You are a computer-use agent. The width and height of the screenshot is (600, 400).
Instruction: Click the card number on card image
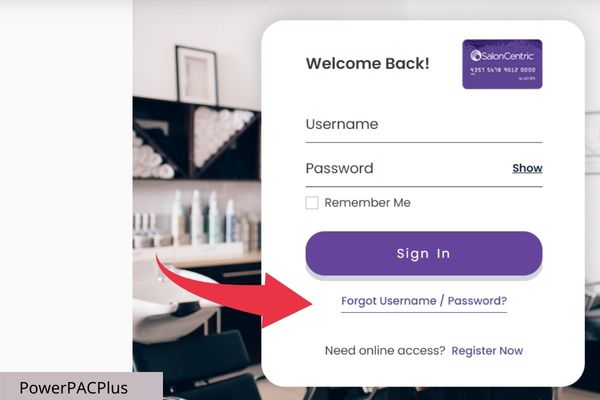pyautogui.click(x=502, y=70)
